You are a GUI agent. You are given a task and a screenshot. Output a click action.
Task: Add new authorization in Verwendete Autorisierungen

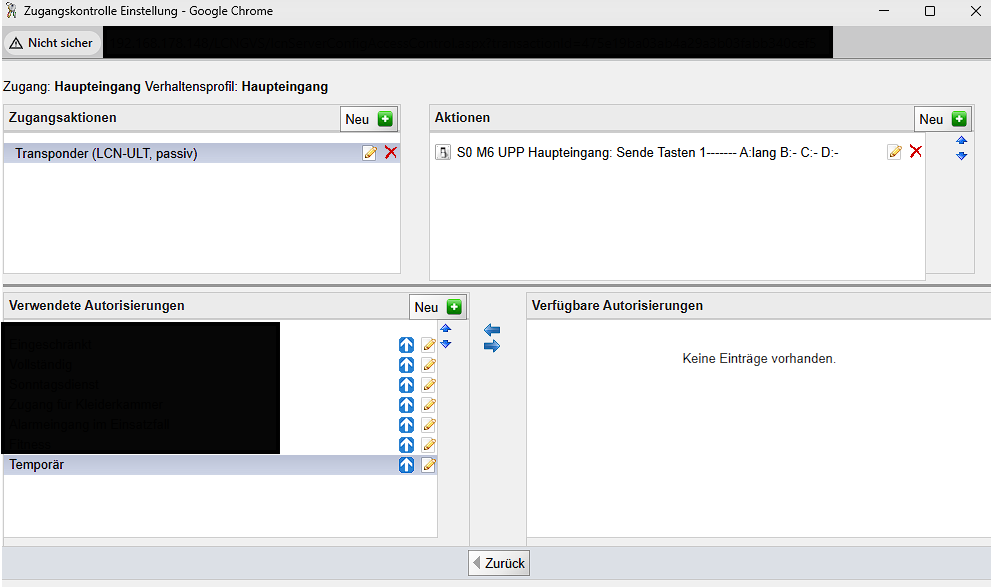(438, 307)
